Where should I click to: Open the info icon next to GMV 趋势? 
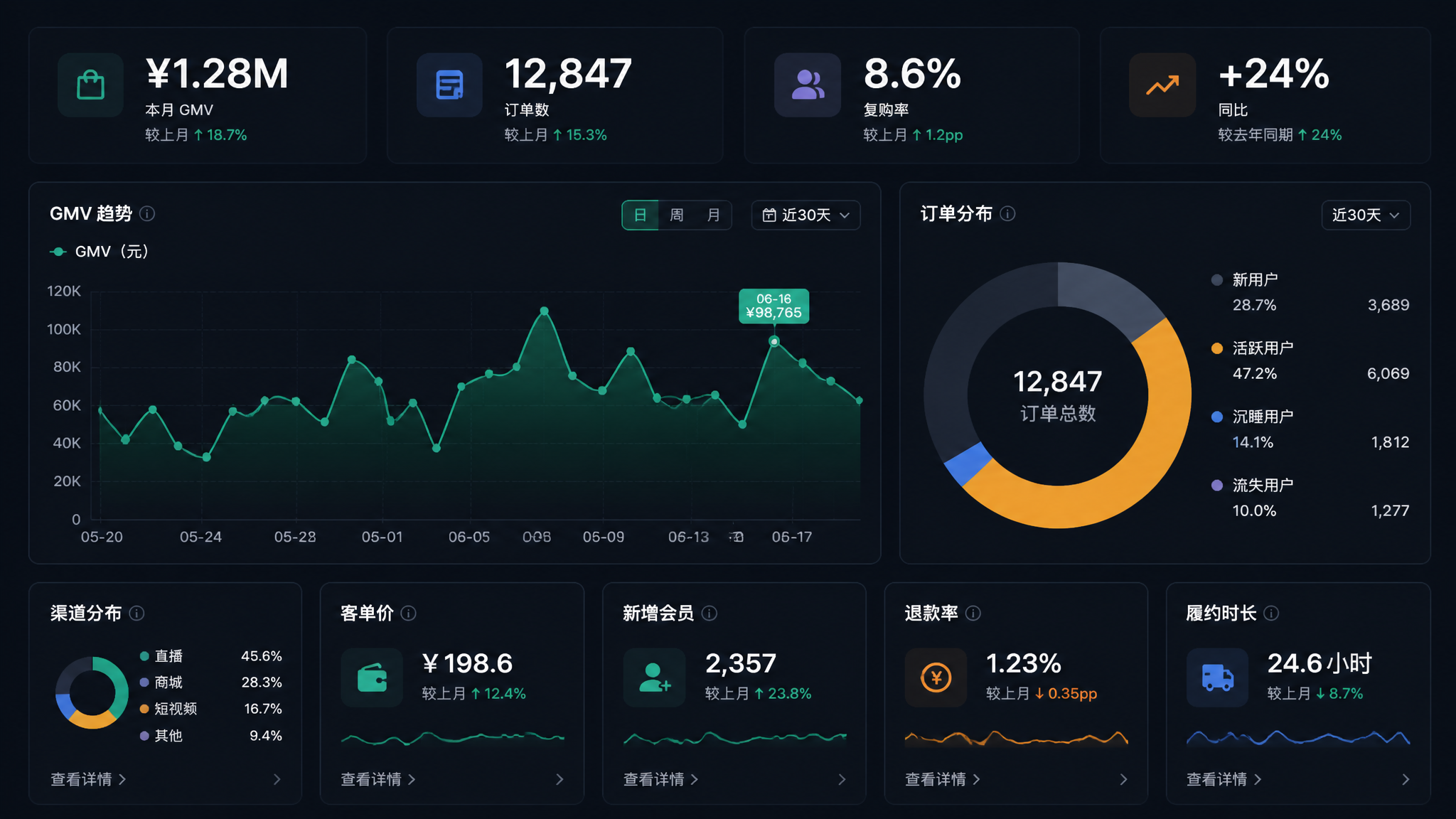(x=147, y=213)
